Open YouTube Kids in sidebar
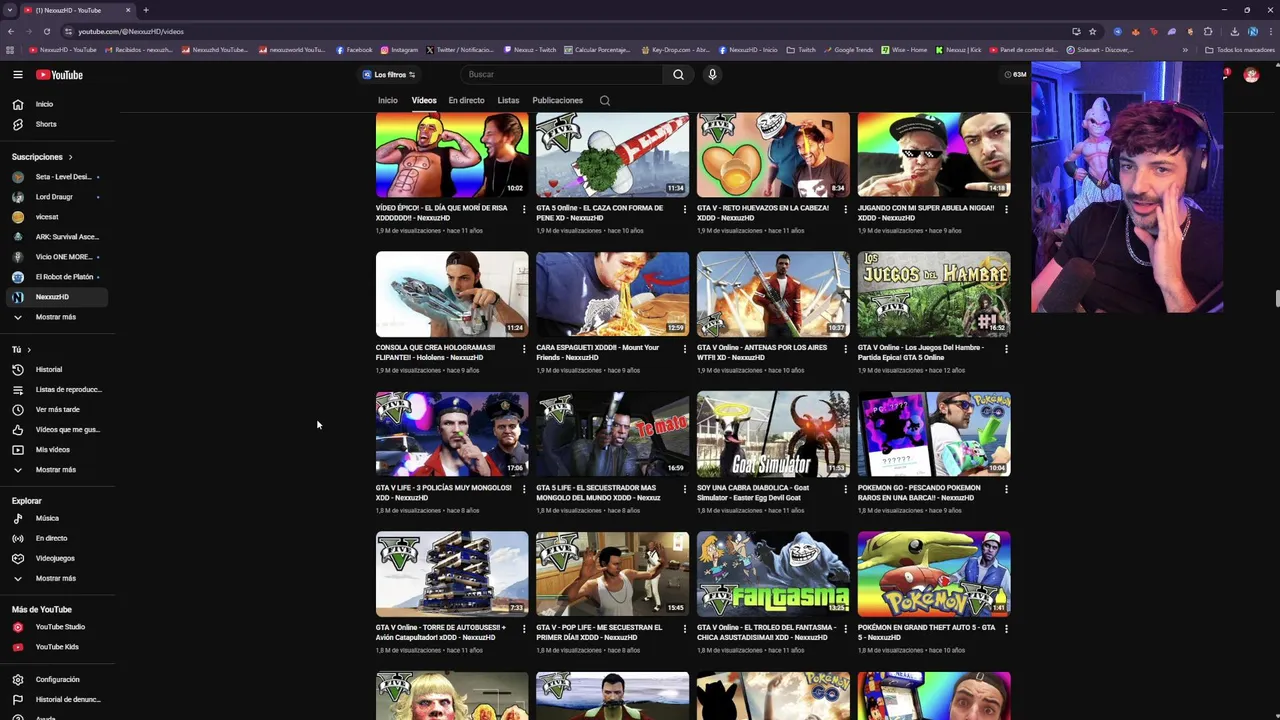This screenshot has width=1280, height=720. click(x=57, y=647)
